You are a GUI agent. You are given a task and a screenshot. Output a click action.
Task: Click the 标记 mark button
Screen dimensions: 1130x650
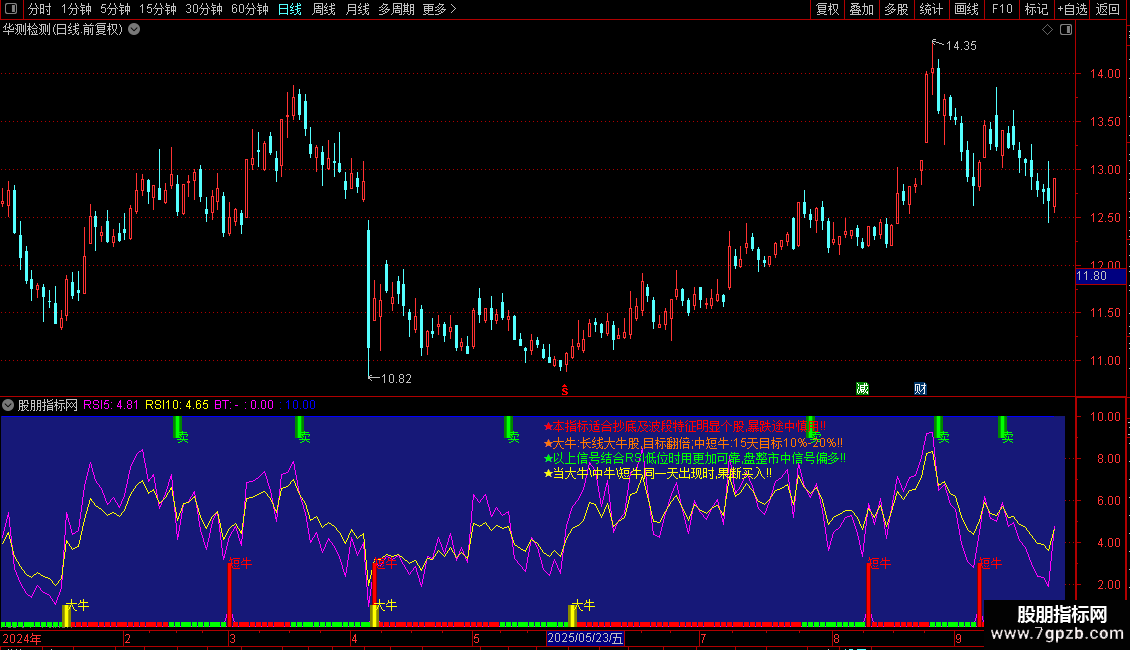(x=1036, y=9)
